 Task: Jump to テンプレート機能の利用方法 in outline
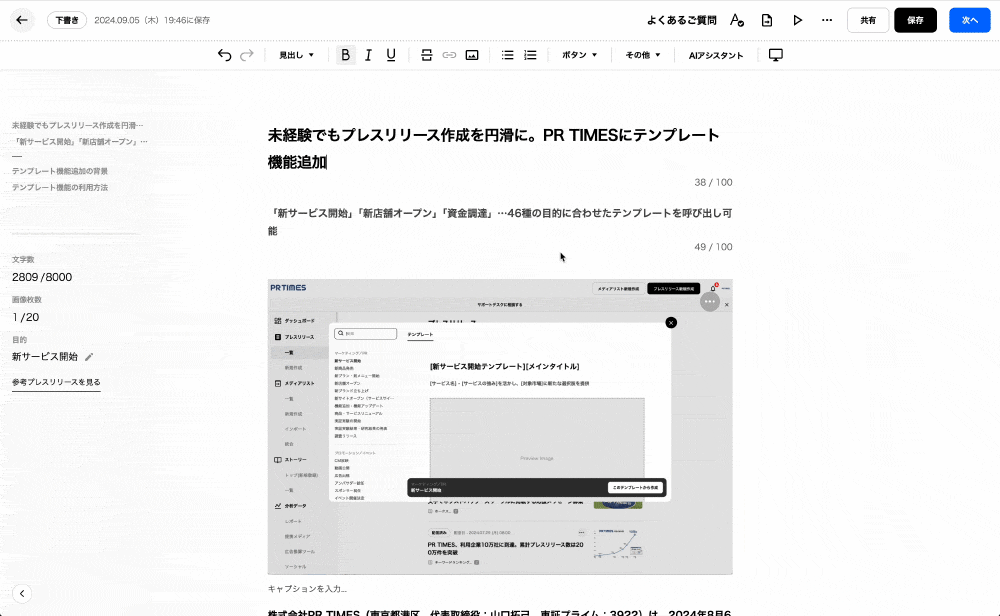[60, 187]
